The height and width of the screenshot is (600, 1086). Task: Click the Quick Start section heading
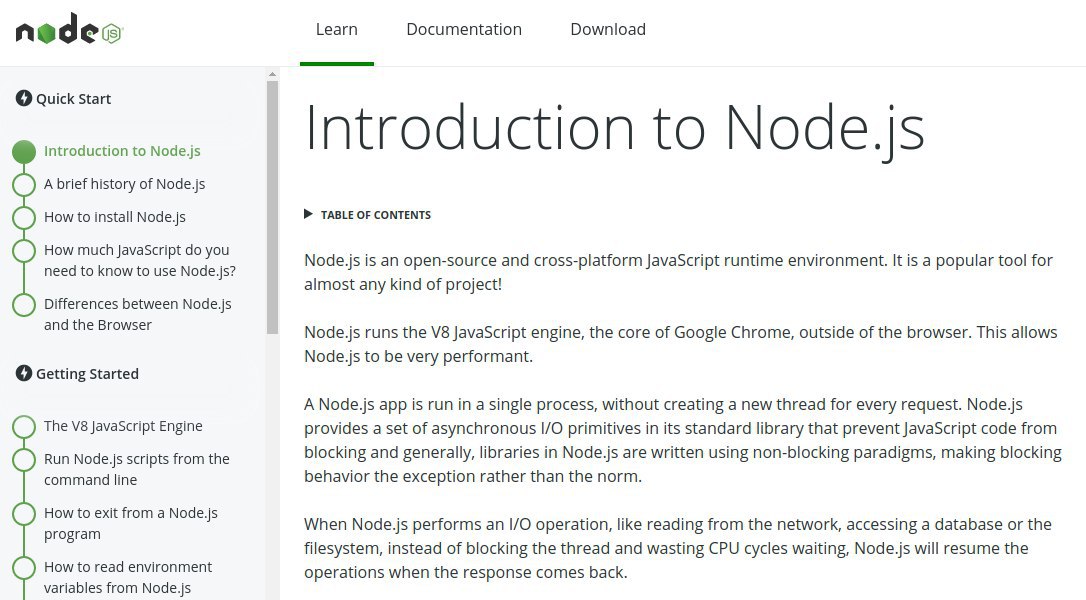click(73, 99)
